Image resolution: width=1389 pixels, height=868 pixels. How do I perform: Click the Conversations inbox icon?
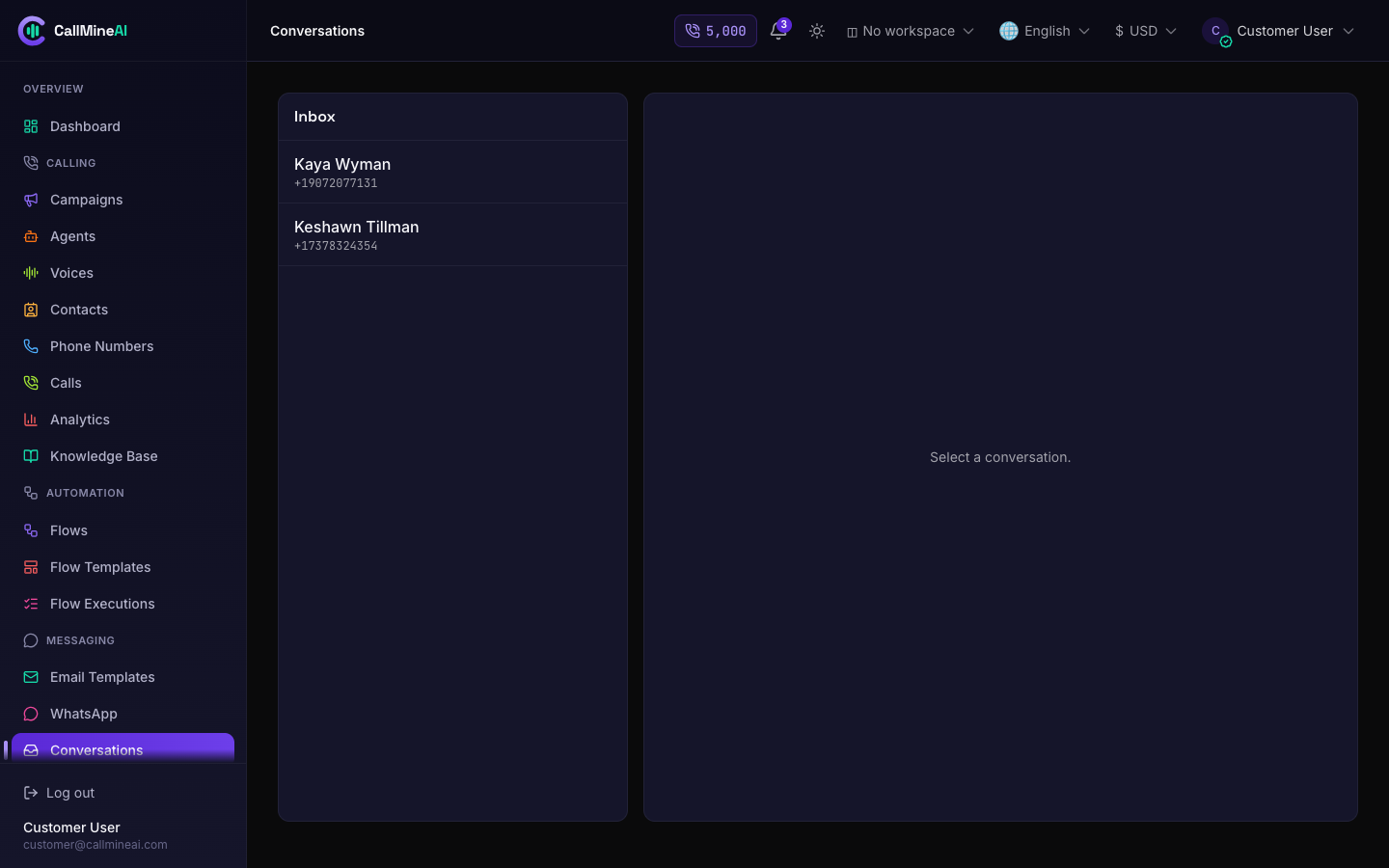31,750
